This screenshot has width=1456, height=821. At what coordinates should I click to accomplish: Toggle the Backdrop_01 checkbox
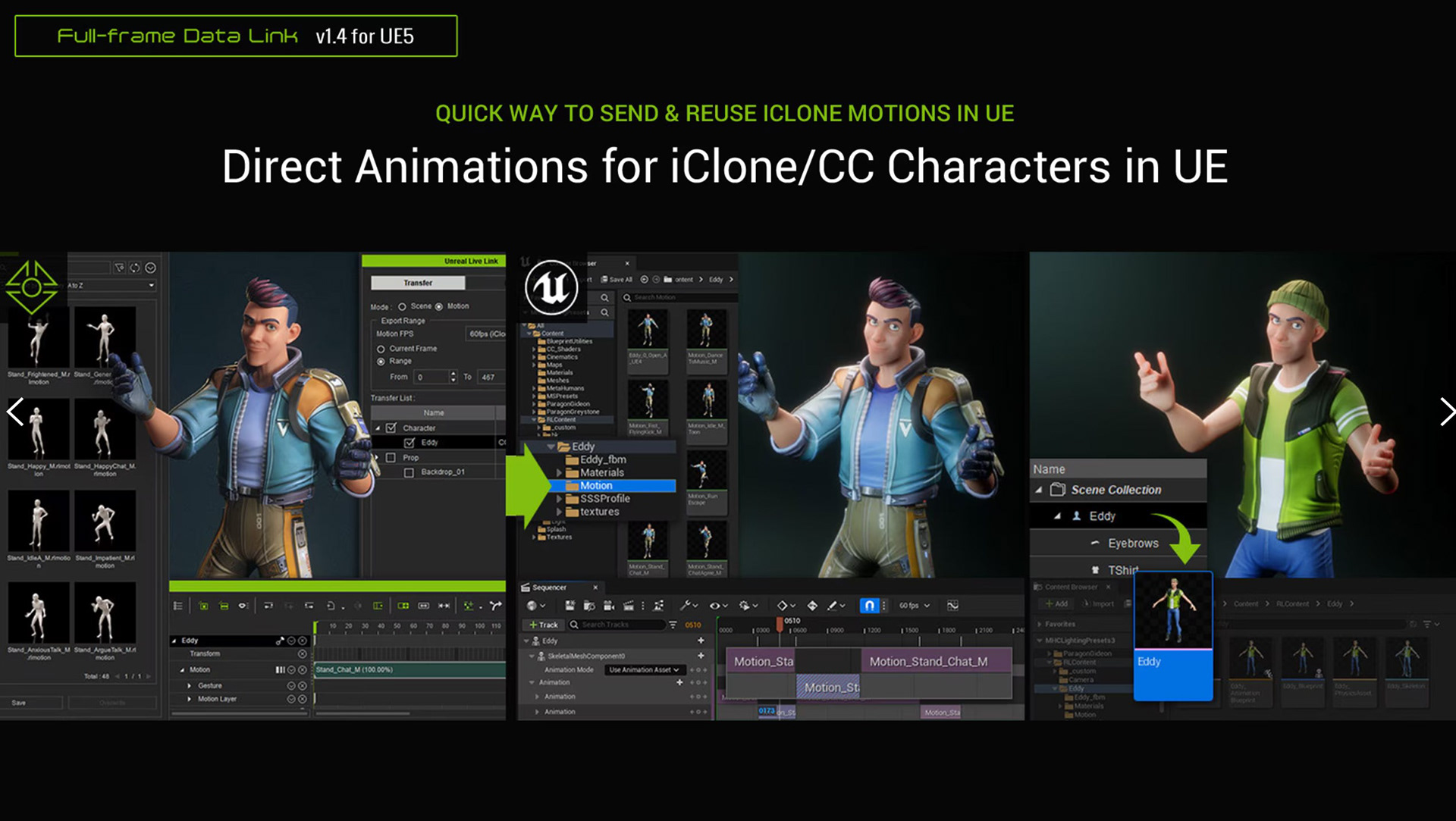[409, 472]
